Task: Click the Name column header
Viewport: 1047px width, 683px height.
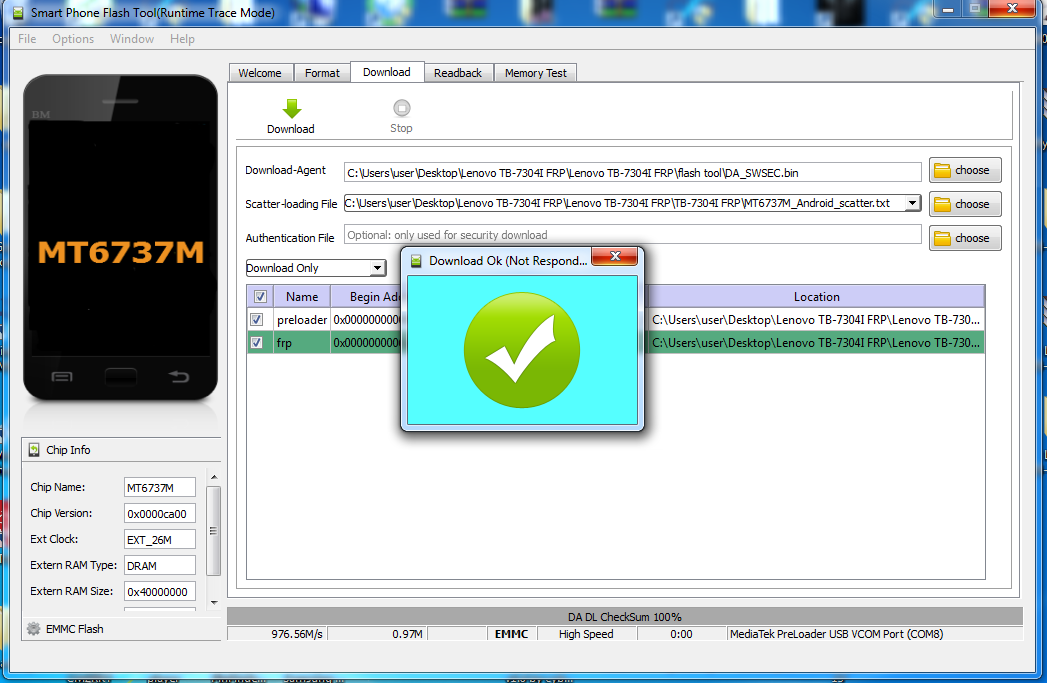Action: [x=302, y=296]
